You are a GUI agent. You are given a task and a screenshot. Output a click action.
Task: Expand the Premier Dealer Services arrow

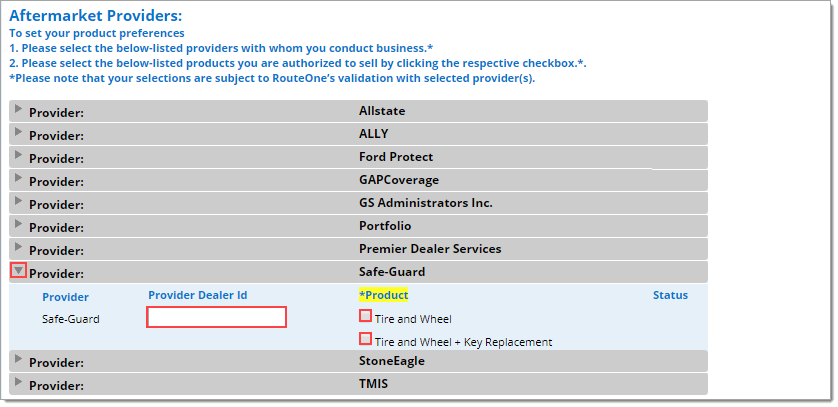coord(19,247)
